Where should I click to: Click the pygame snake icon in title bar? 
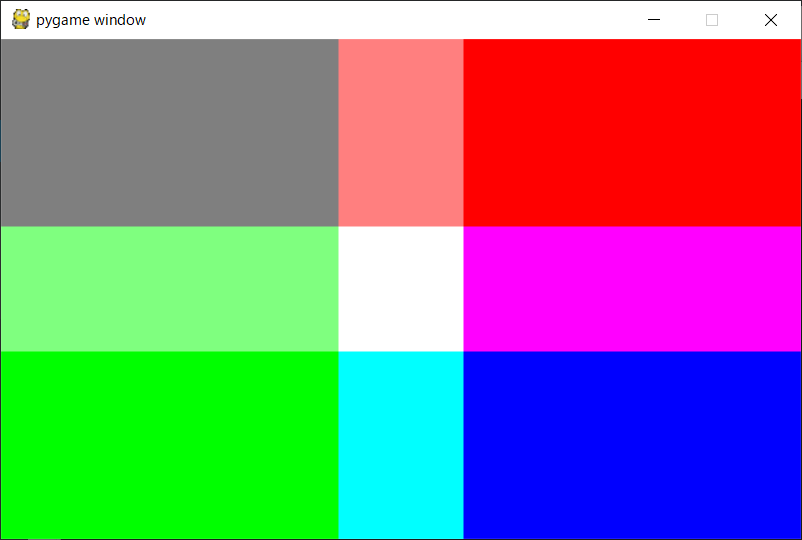coord(20,19)
